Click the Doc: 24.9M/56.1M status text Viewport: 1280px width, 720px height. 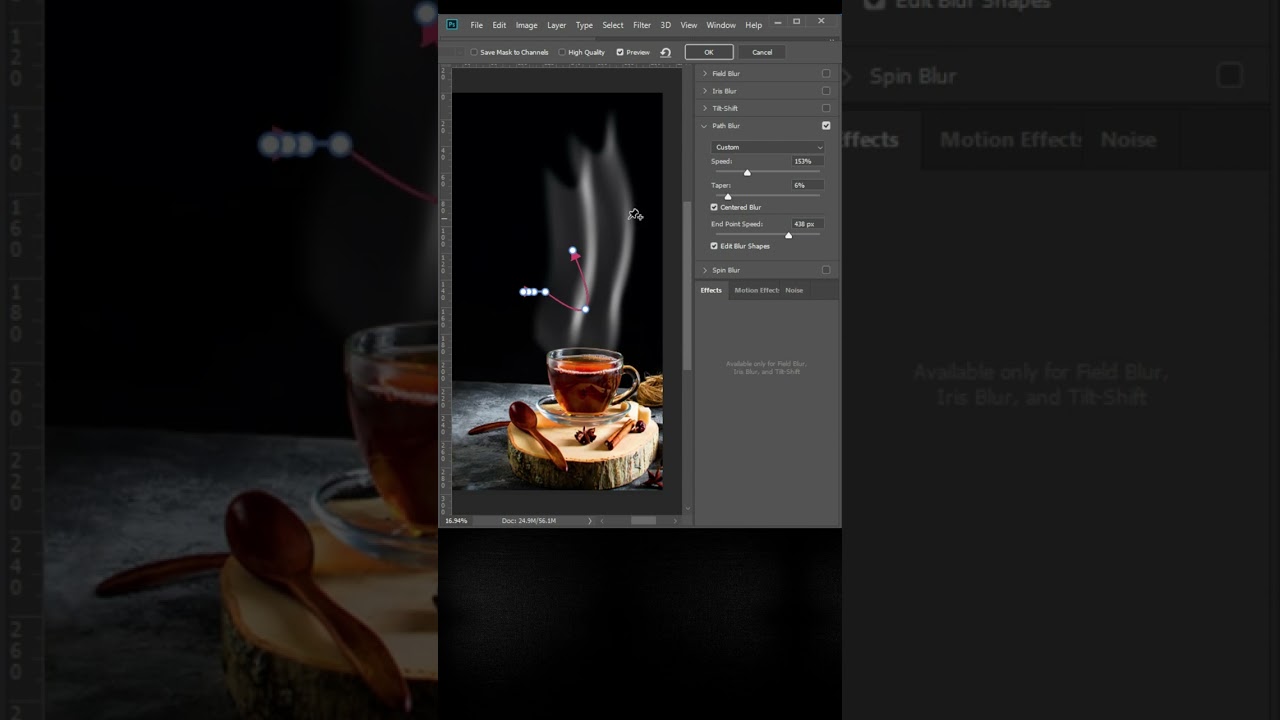click(529, 521)
